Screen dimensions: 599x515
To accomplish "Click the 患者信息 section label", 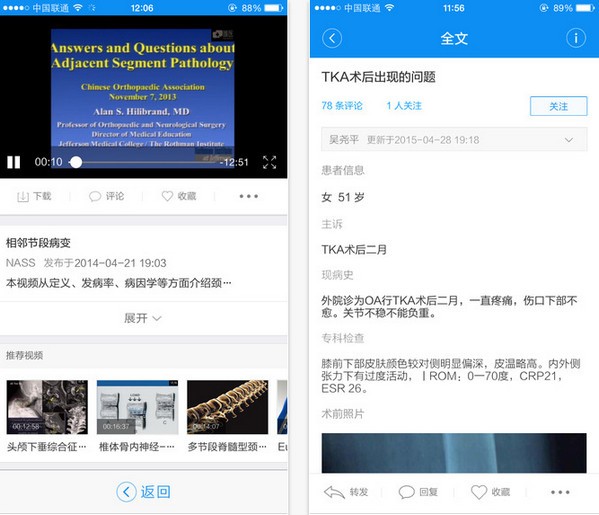I will [343, 170].
